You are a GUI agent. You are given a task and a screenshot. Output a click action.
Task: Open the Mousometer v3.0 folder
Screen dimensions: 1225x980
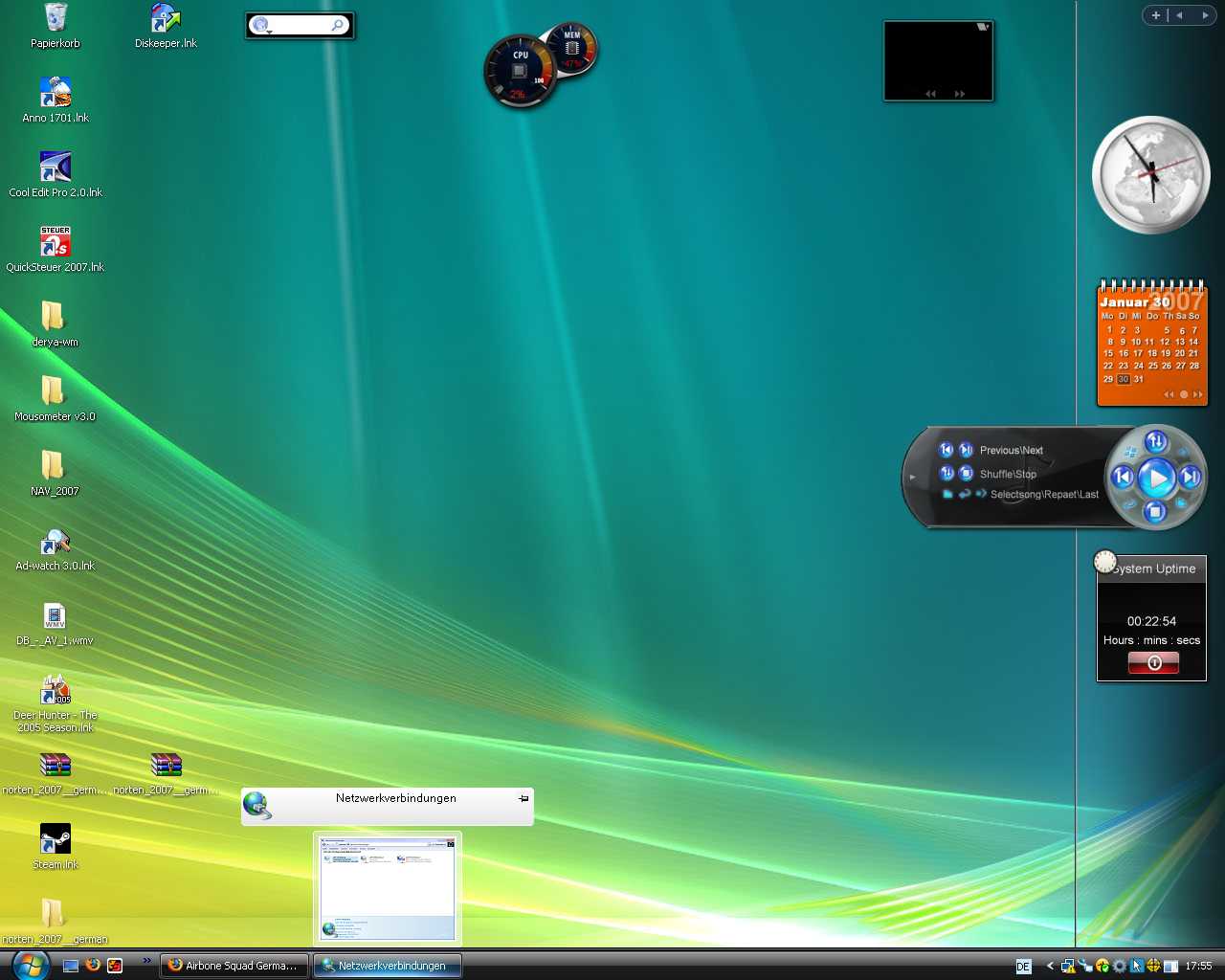pyautogui.click(x=54, y=391)
